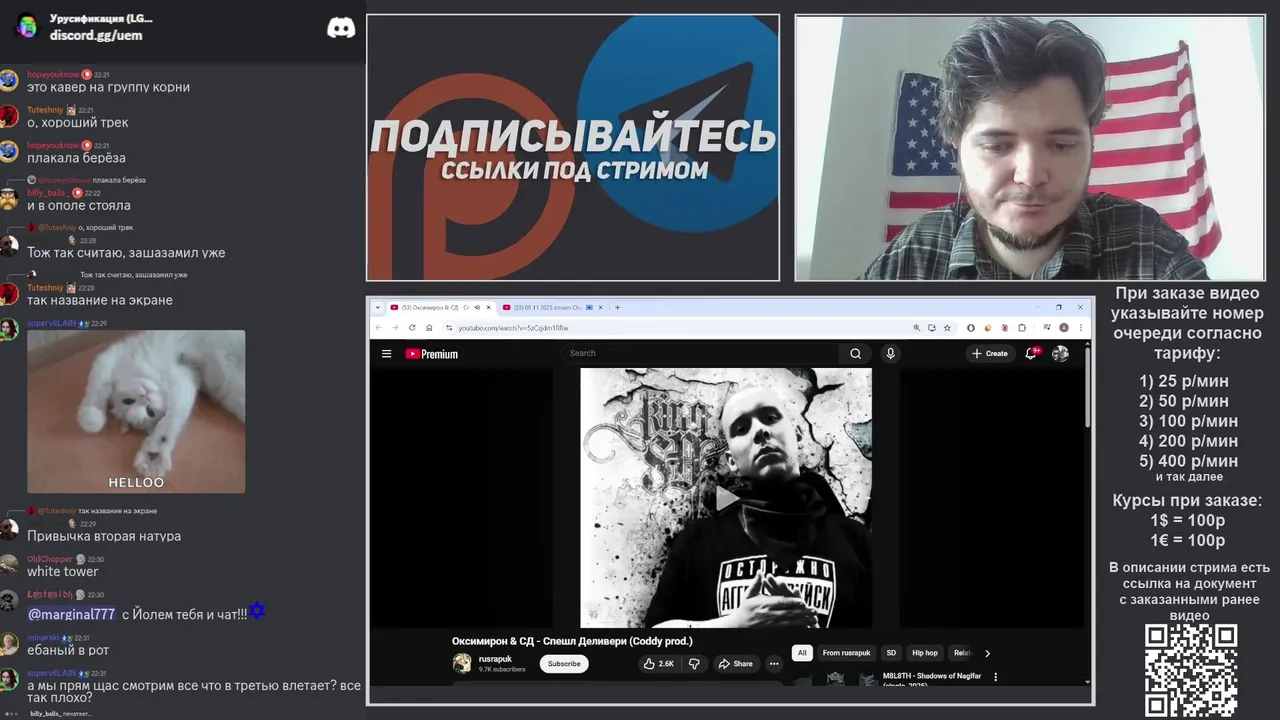Click the Discord server avatar icon

coord(27,27)
